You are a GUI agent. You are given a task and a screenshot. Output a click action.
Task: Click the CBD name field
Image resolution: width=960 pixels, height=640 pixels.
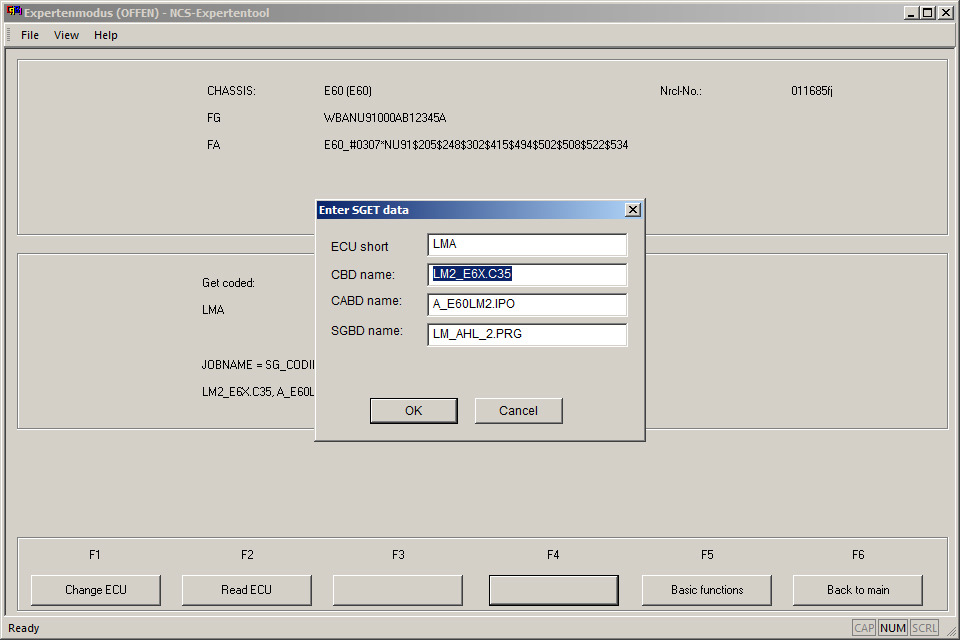pos(527,274)
